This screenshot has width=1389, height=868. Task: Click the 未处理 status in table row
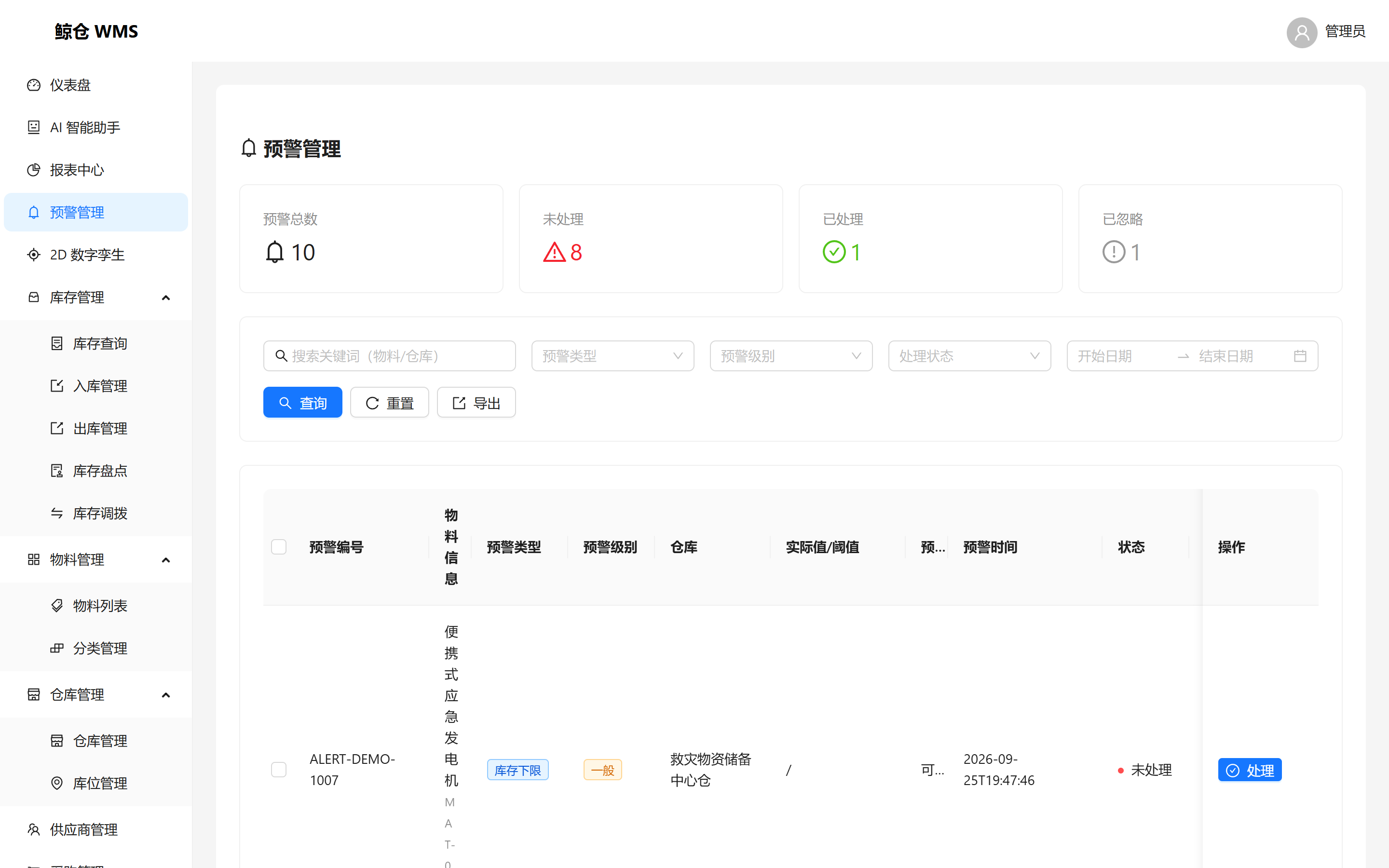(x=1144, y=770)
